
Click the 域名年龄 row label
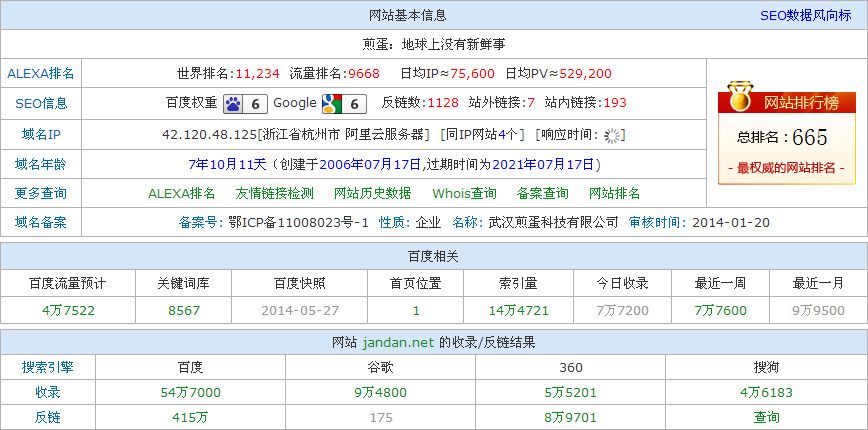coord(41,164)
